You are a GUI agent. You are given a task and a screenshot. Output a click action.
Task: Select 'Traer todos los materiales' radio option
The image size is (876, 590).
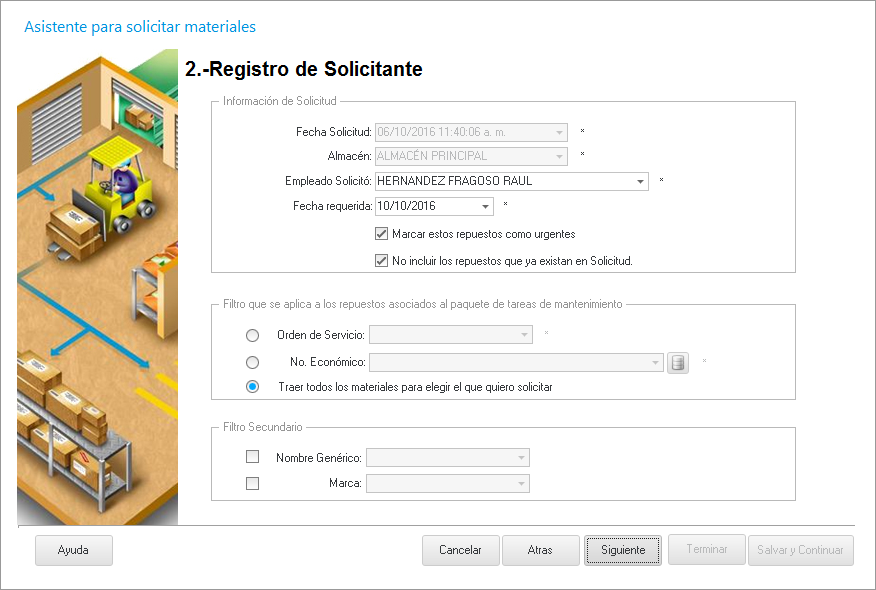click(x=252, y=387)
